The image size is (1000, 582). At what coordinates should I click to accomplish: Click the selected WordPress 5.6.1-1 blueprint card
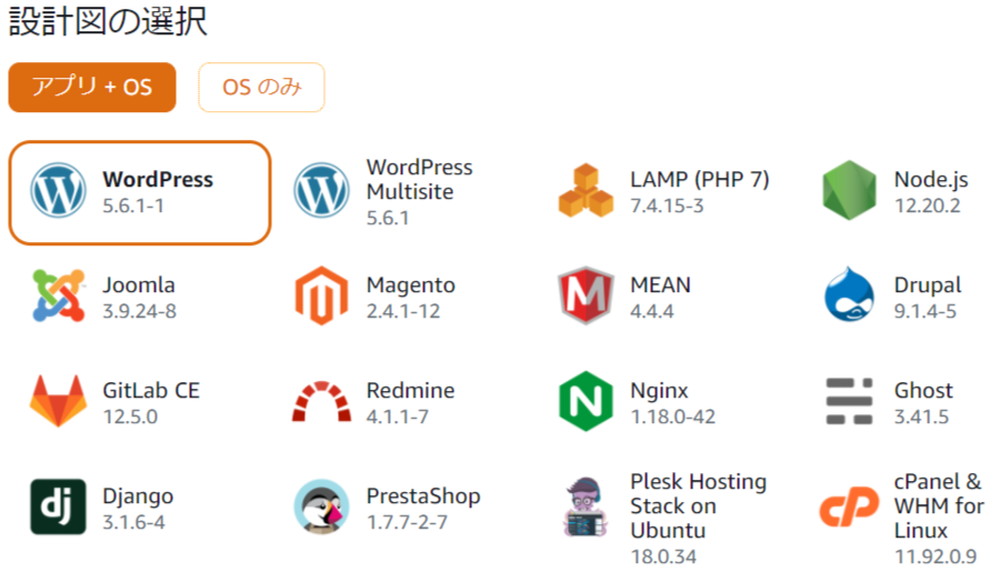pyautogui.click(x=140, y=193)
